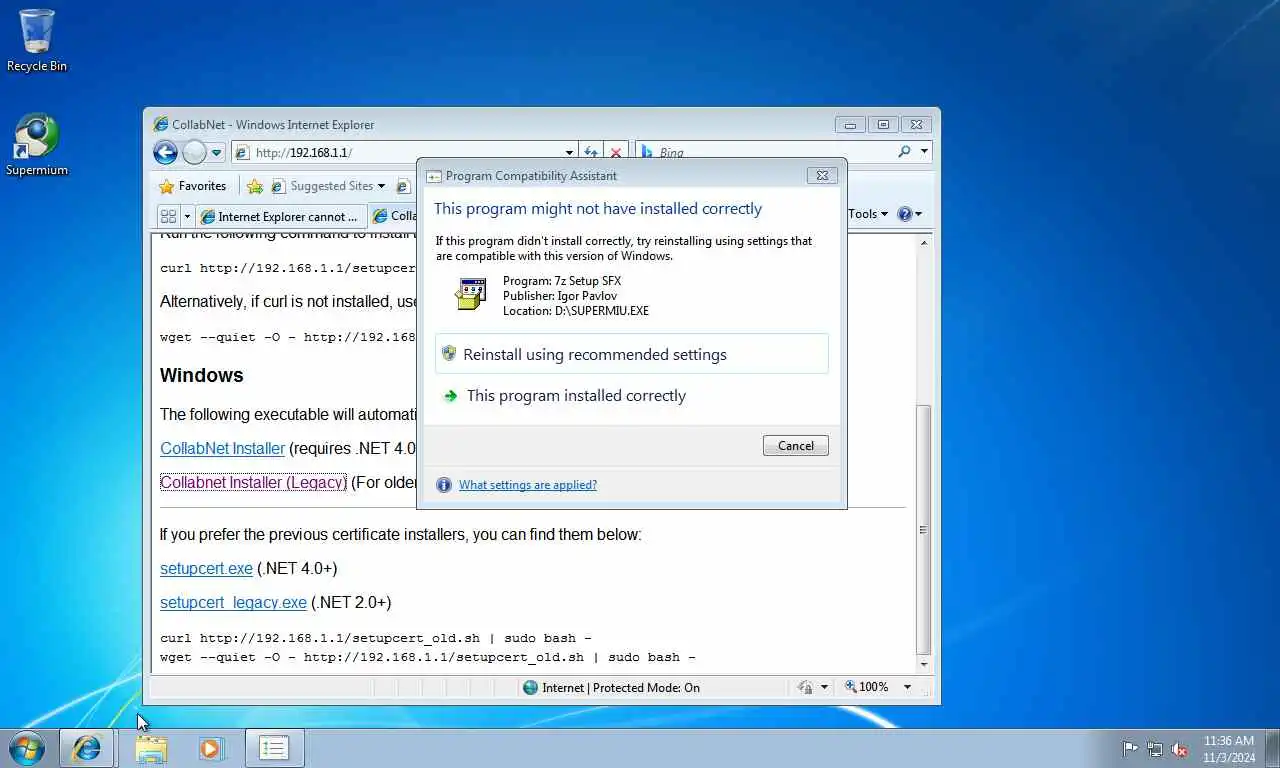Click the Program Compatibility Assistant taskbar button
This screenshot has width=1280, height=768.
click(274, 748)
